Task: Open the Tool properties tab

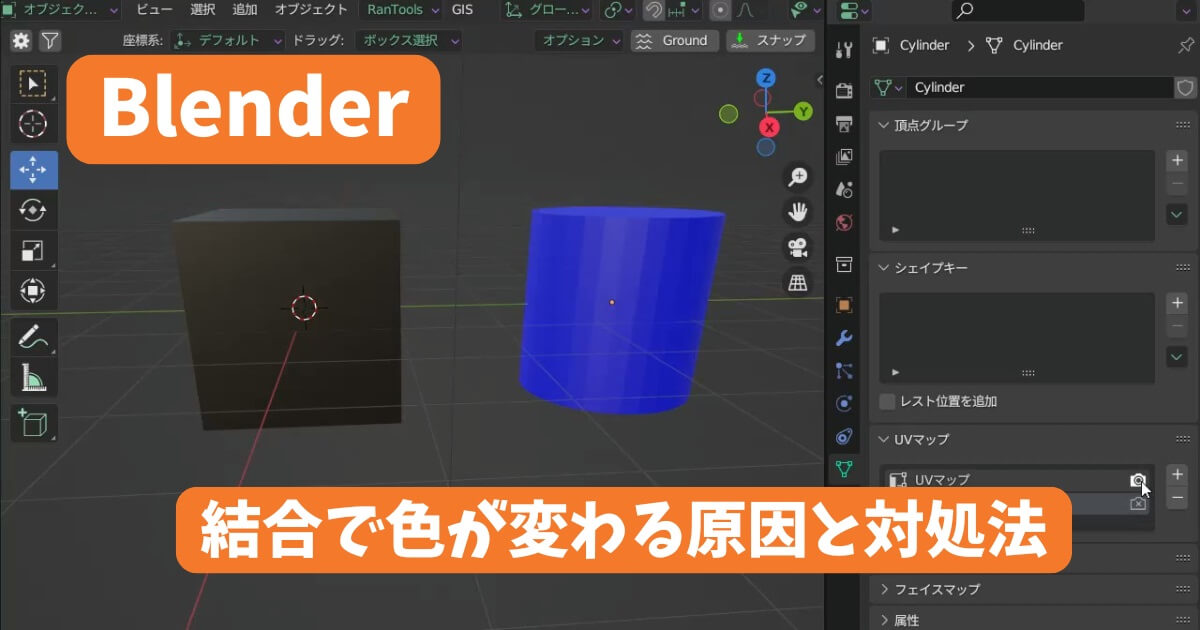Action: pos(844,50)
